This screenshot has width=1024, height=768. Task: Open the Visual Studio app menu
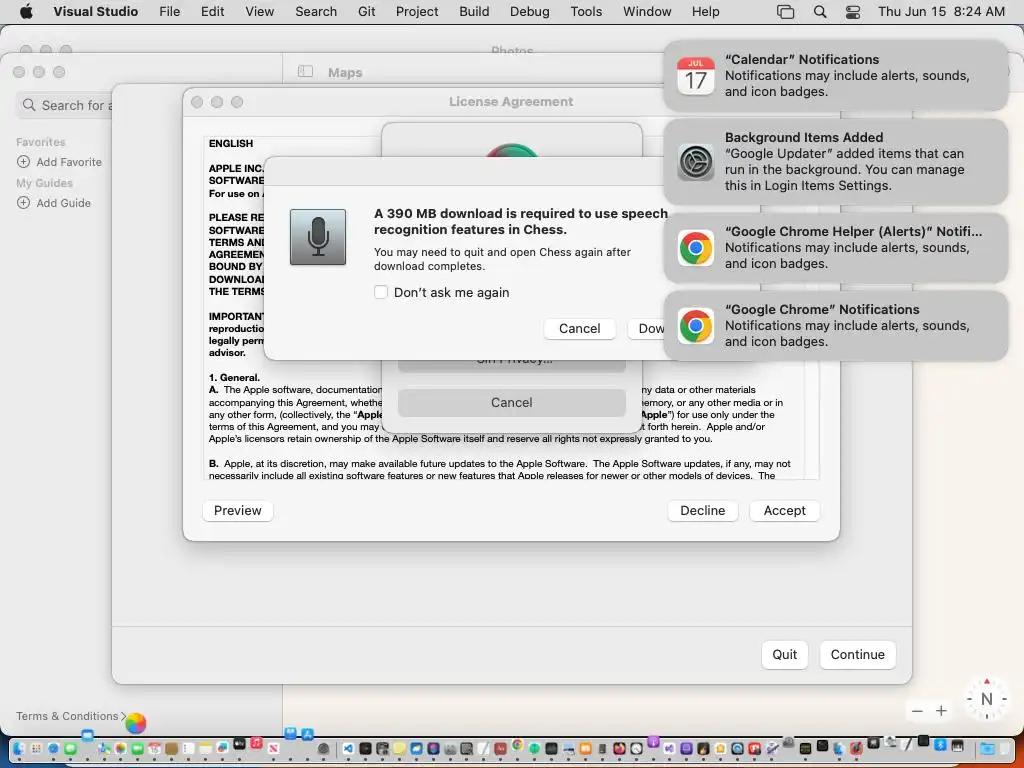click(95, 12)
